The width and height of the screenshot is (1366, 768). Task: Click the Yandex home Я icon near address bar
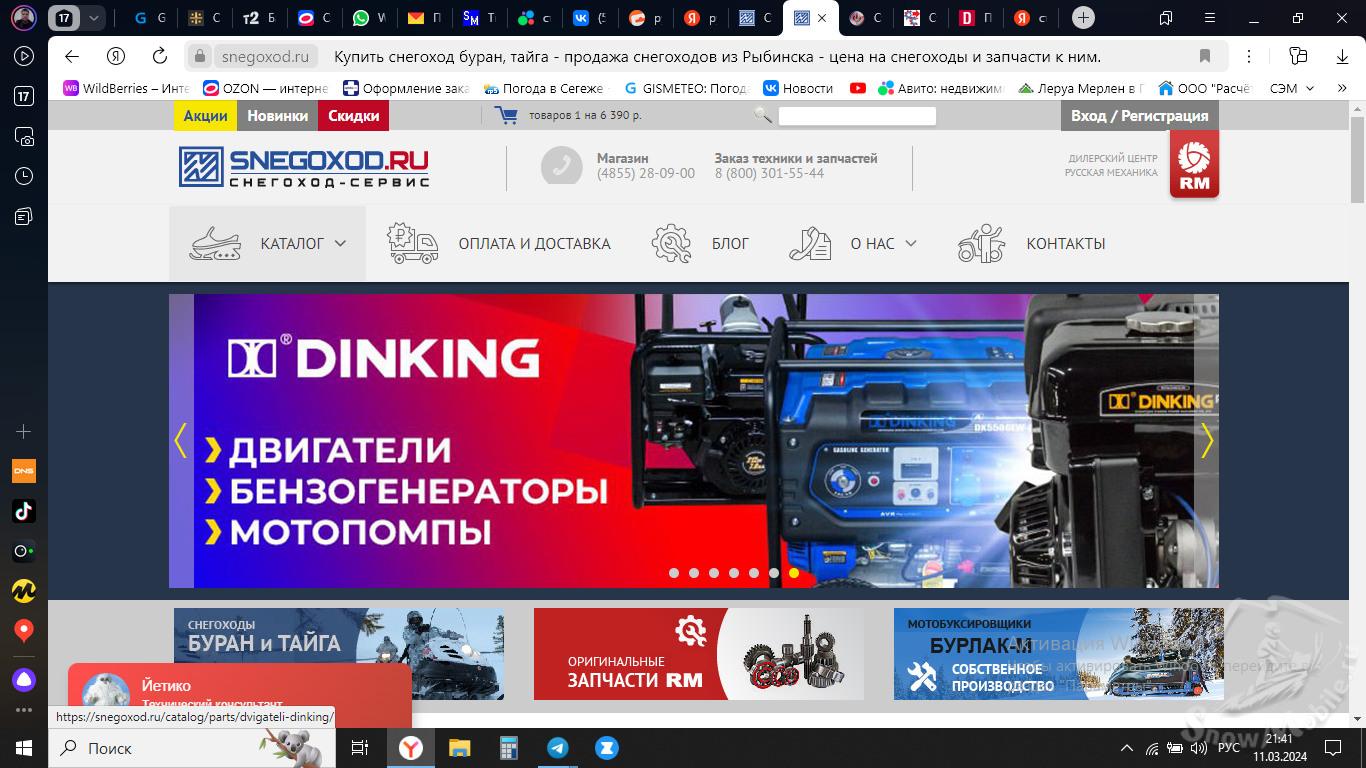[x=116, y=56]
